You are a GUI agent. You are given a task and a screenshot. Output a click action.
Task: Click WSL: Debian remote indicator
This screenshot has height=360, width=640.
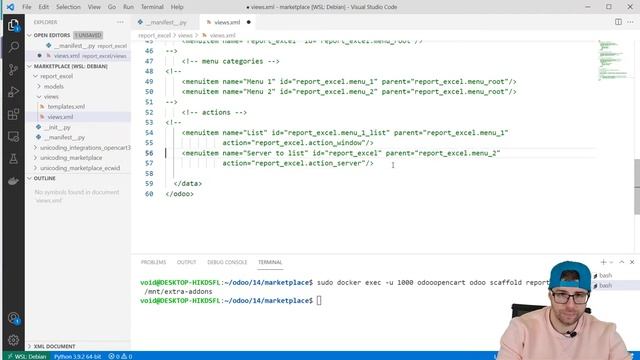click(27, 356)
